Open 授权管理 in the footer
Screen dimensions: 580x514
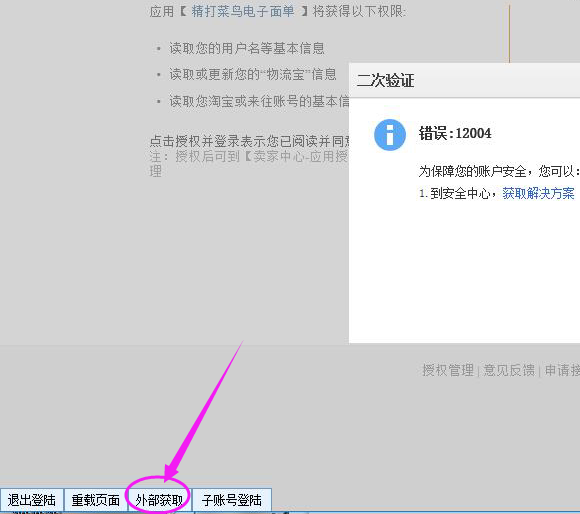pyautogui.click(x=448, y=370)
